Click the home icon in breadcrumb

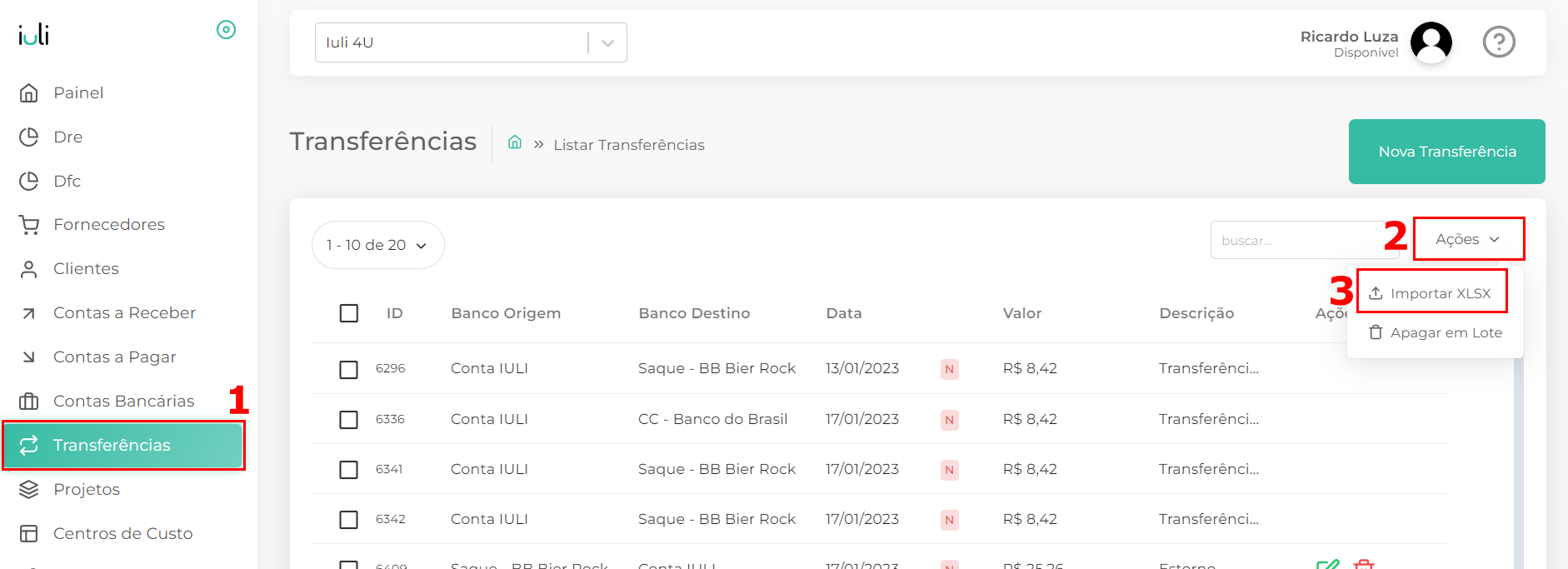(x=515, y=142)
